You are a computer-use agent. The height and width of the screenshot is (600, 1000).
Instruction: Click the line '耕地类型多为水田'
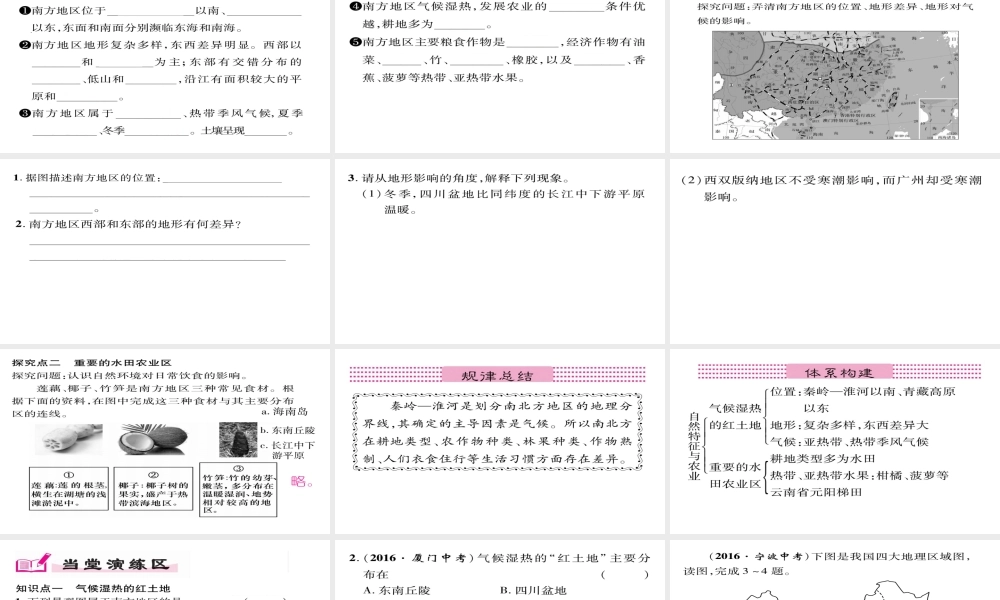coord(822,459)
